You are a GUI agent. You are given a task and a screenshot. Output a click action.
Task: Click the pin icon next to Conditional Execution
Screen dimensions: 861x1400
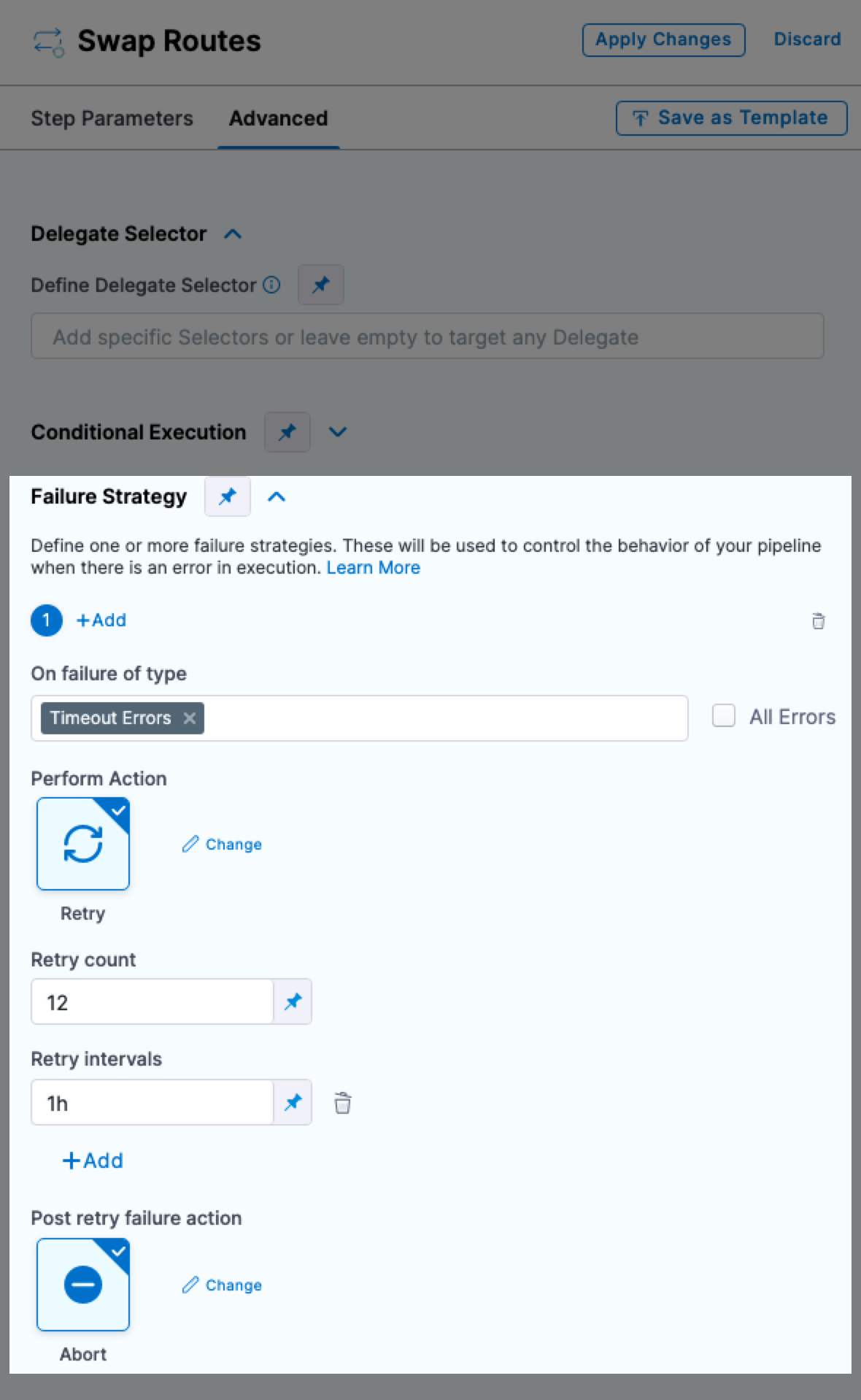pos(287,431)
